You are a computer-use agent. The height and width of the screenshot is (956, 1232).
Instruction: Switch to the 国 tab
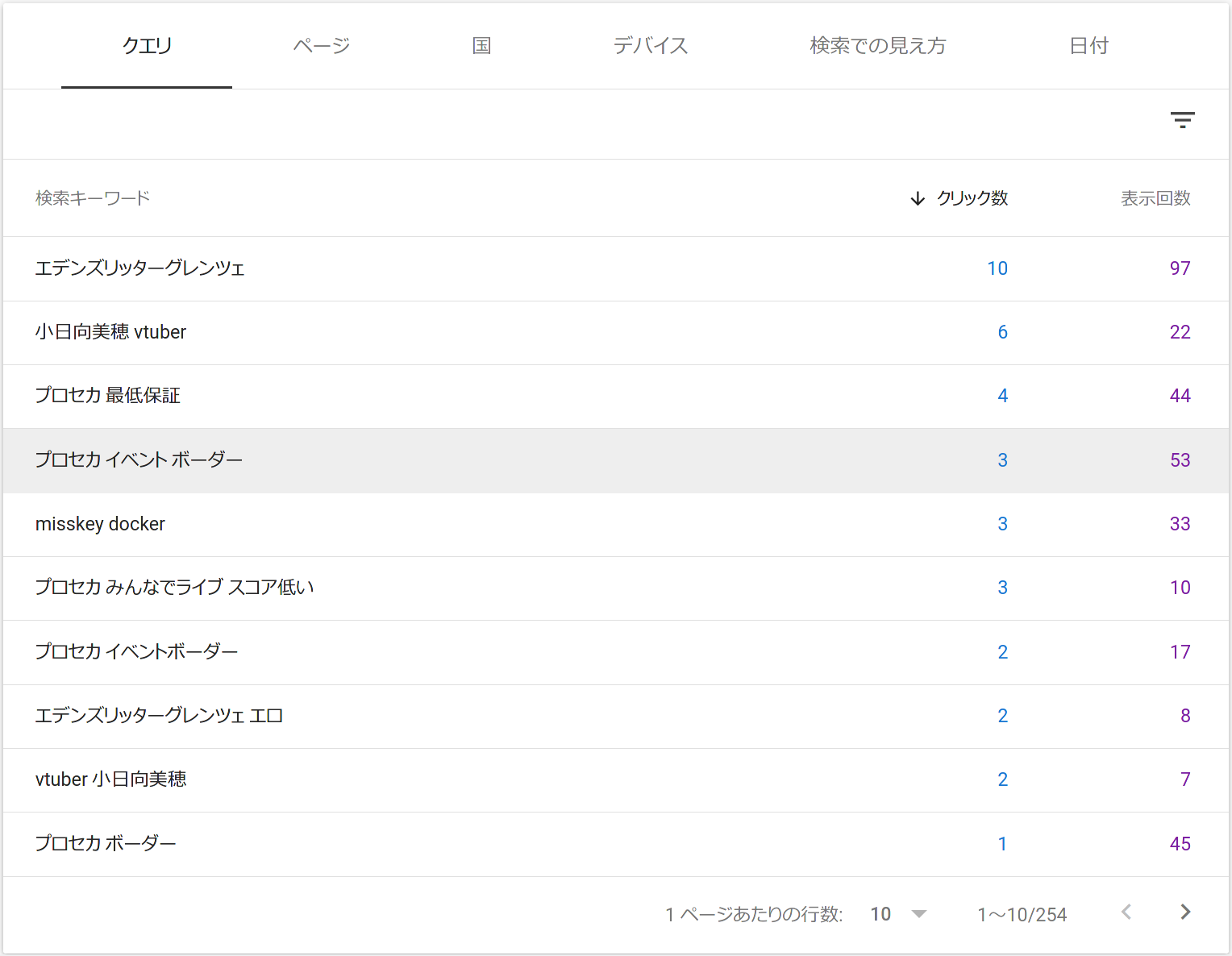[x=481, y=46]
